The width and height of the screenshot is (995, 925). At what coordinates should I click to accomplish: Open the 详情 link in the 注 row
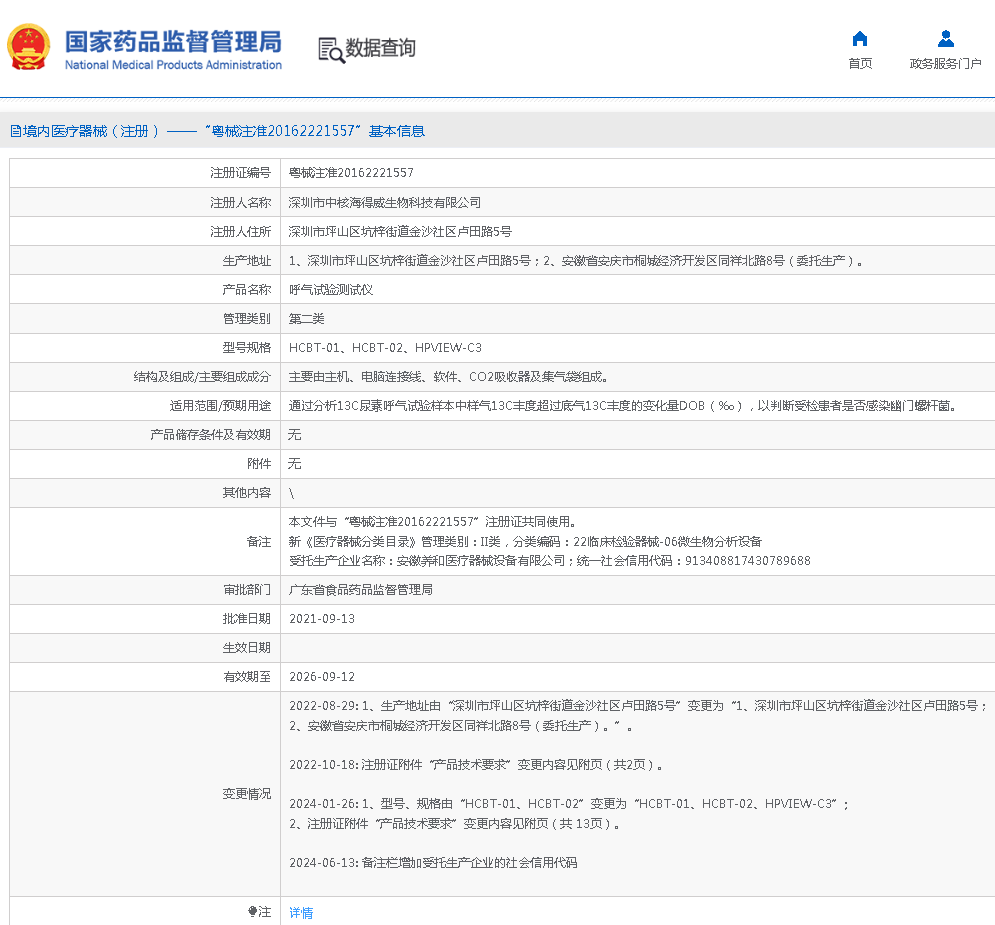click(301, 912)
